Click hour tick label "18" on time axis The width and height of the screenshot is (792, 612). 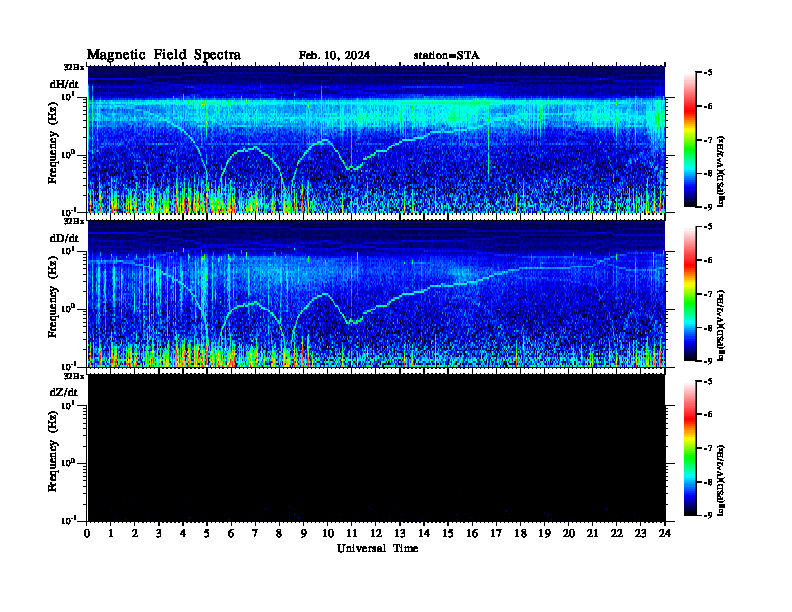click(520, 534)
